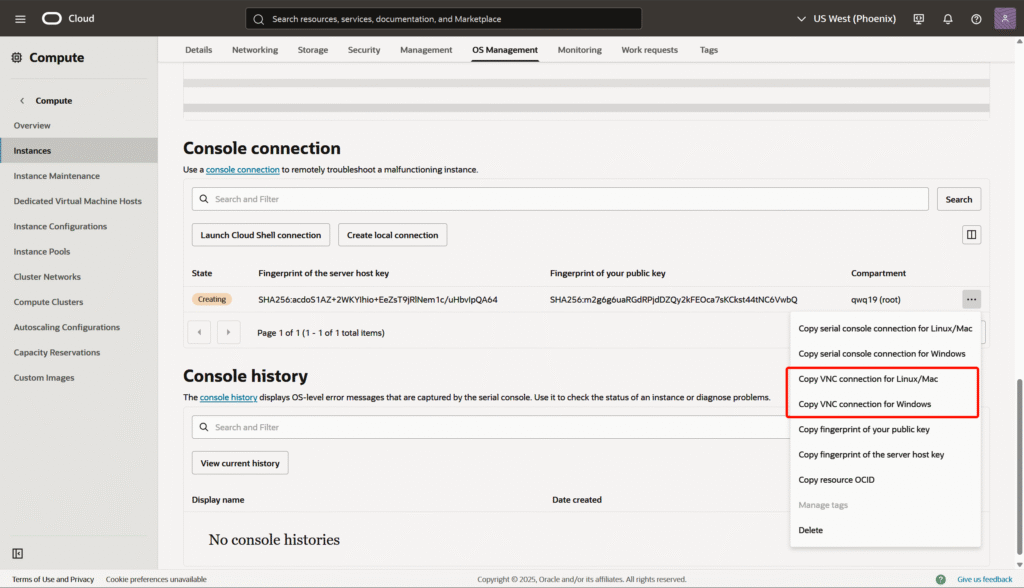Screen dimensions: 1024x588
Task: Follow the console history link
Action: (228, 397)
